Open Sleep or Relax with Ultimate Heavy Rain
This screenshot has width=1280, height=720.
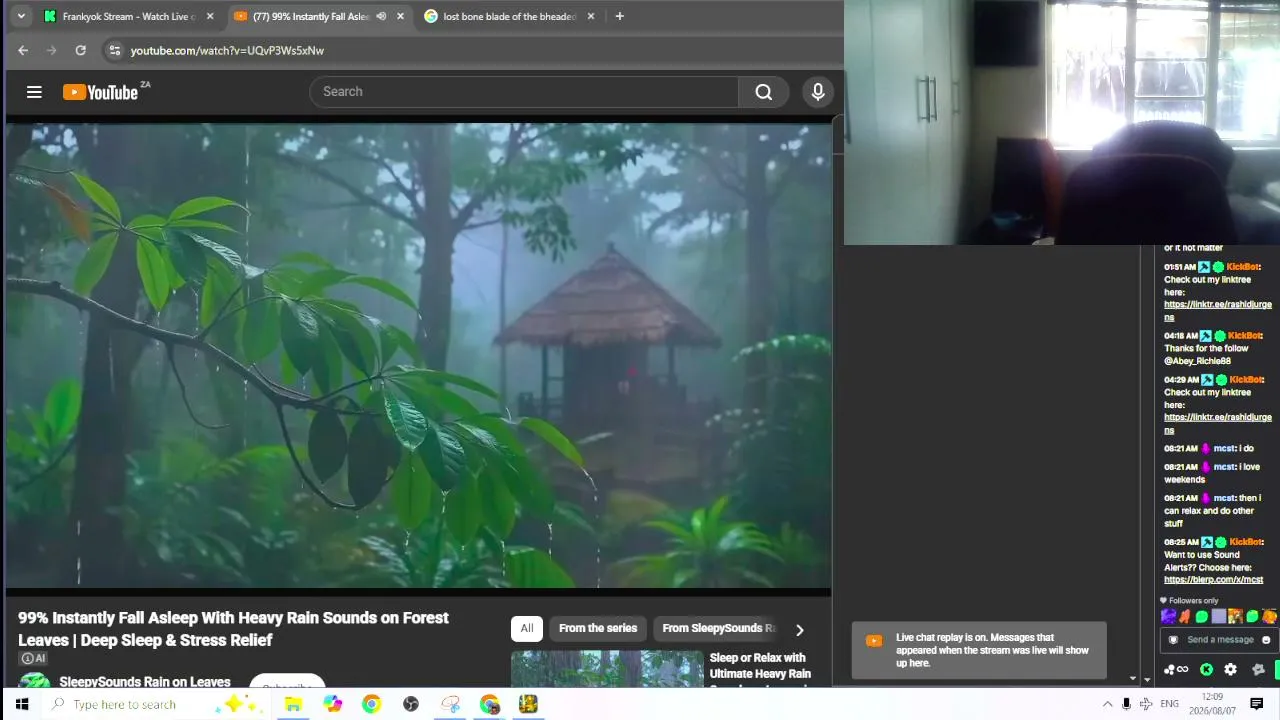[760, 666]
